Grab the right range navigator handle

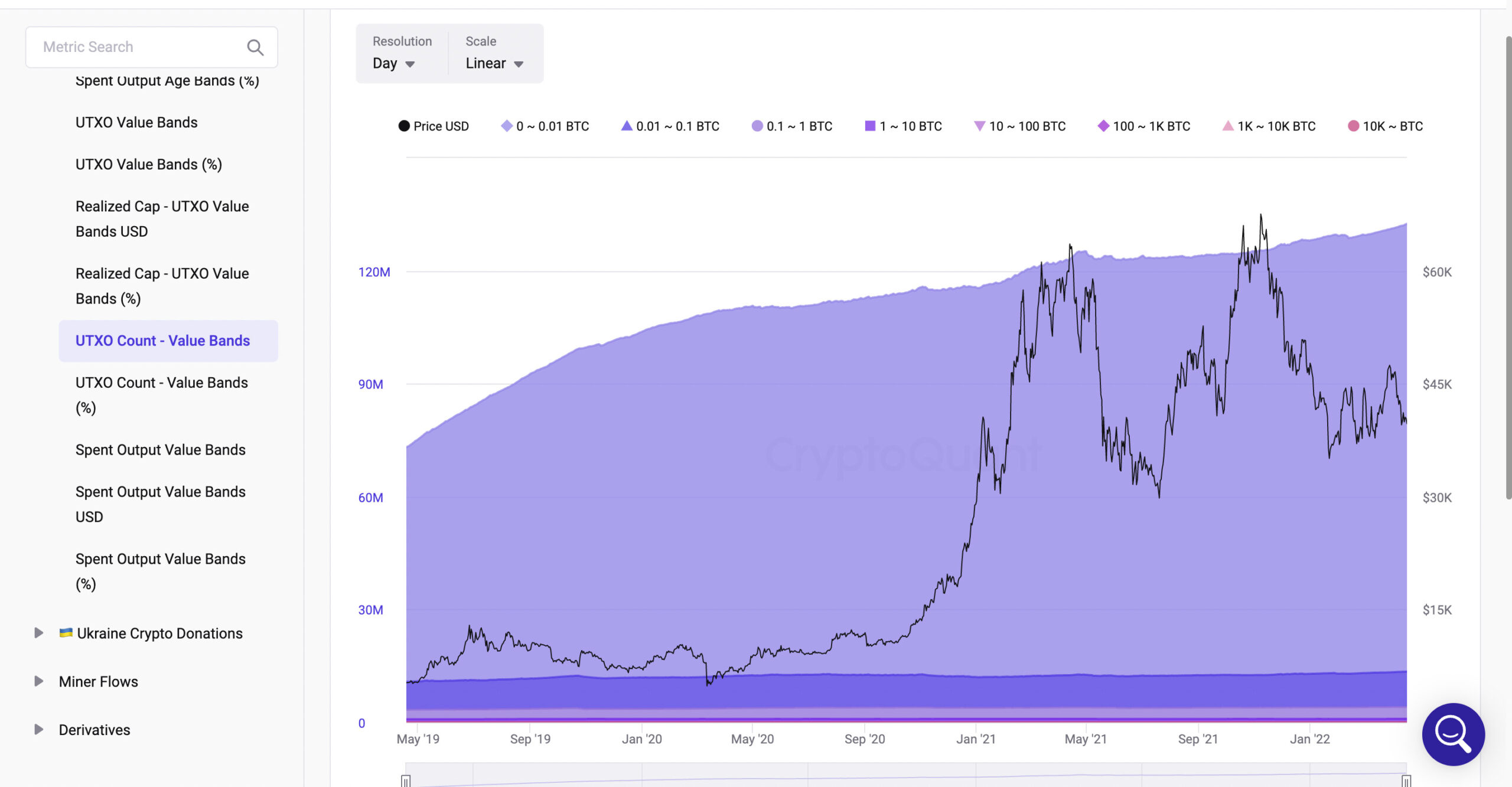tap(1406, 781)
